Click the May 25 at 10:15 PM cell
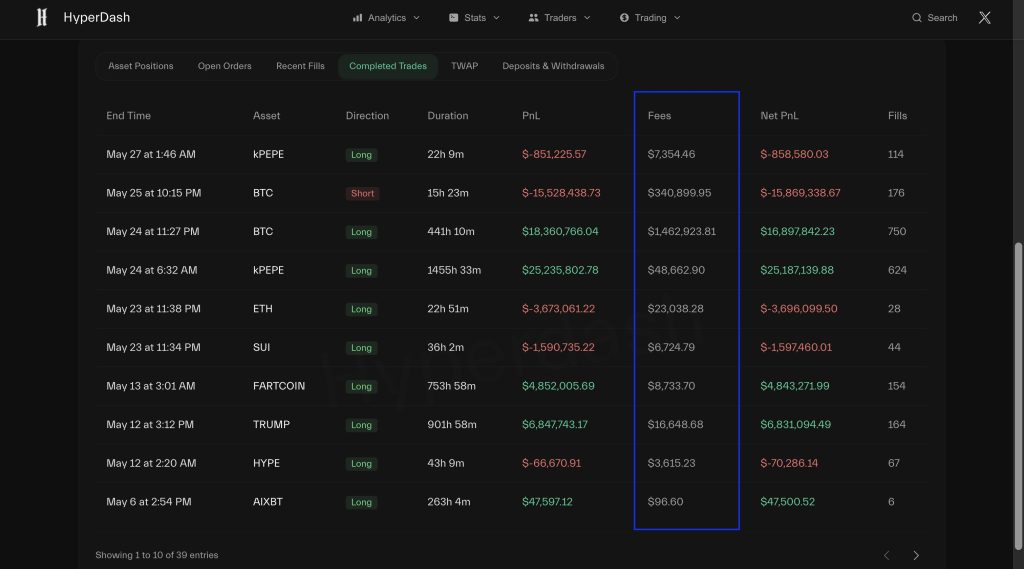This screenshot has width=1024, height=569. pos(153,193)
